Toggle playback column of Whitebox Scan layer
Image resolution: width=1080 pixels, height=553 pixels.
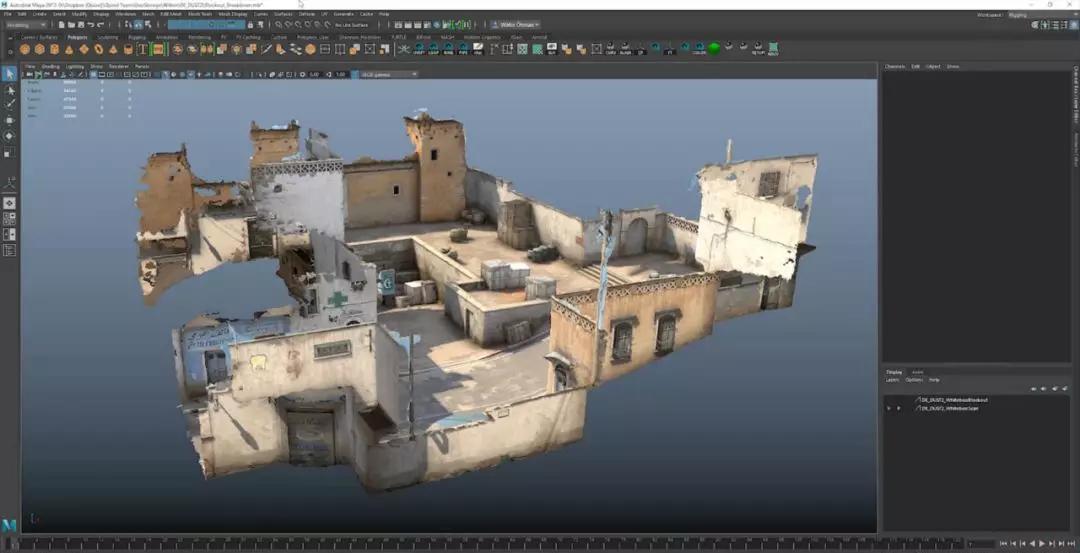(898, 408)
